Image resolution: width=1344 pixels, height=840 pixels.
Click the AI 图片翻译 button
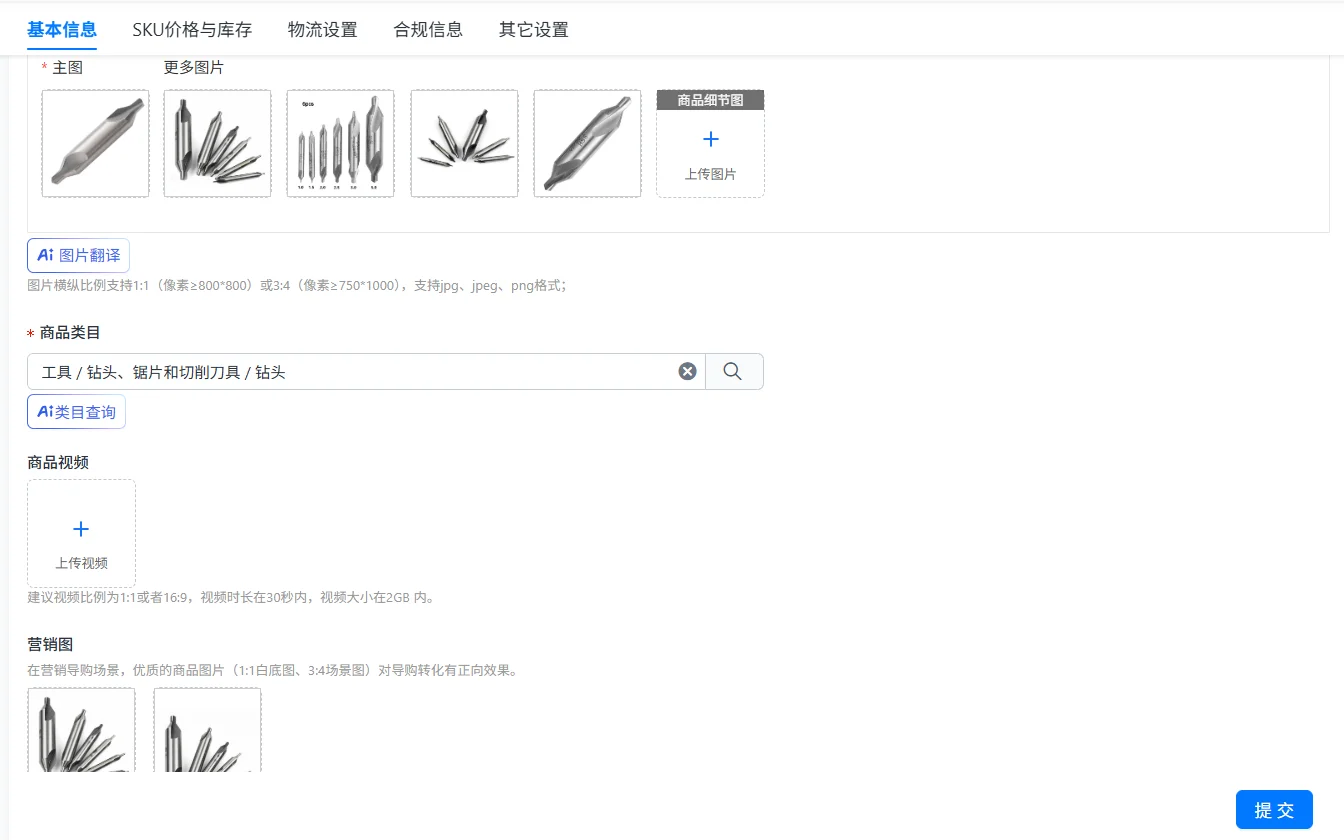click(78, 255)
